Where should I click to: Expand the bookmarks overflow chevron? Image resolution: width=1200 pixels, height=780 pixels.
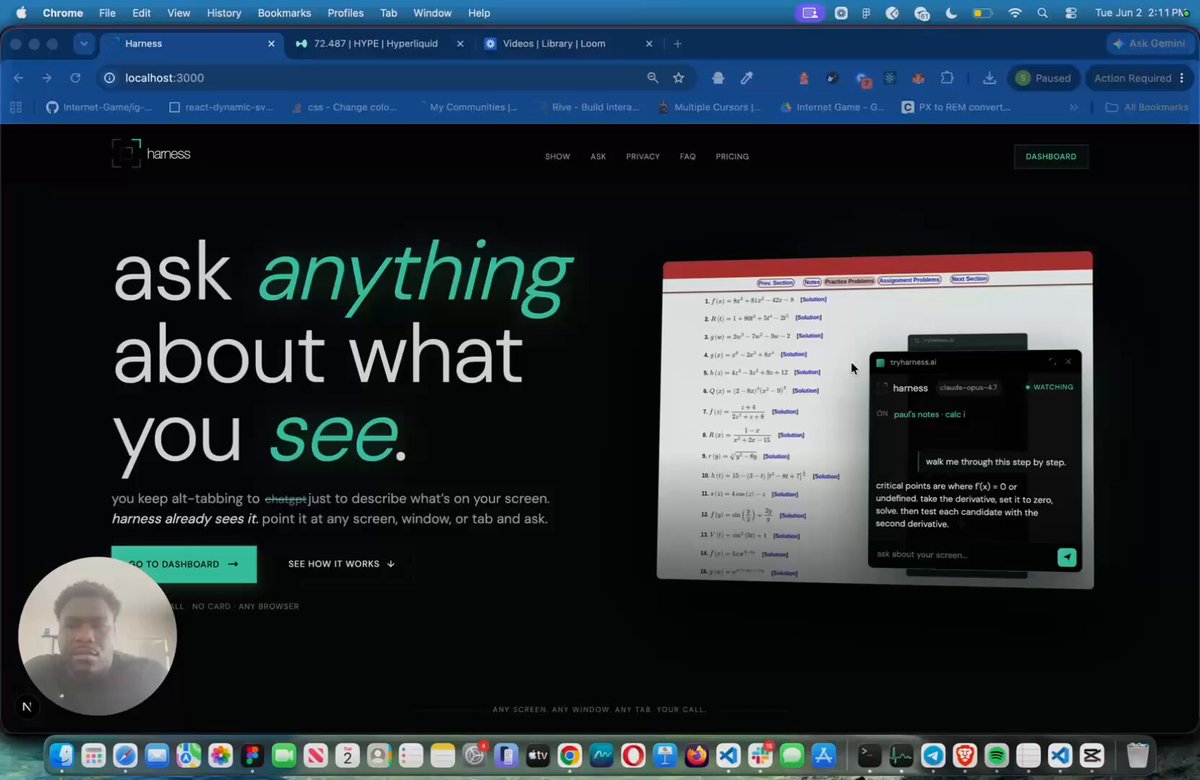(x=1074, y=107)
